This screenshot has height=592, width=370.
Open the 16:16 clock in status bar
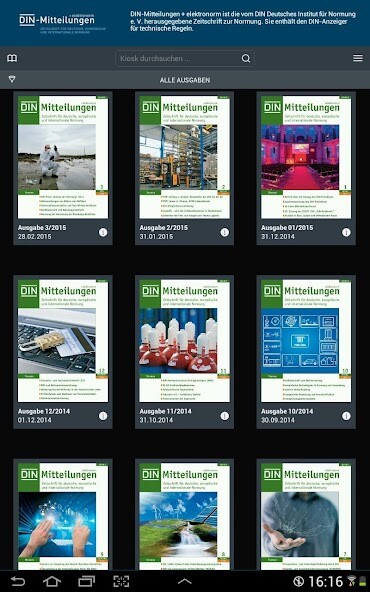click(x=325, y=581)
